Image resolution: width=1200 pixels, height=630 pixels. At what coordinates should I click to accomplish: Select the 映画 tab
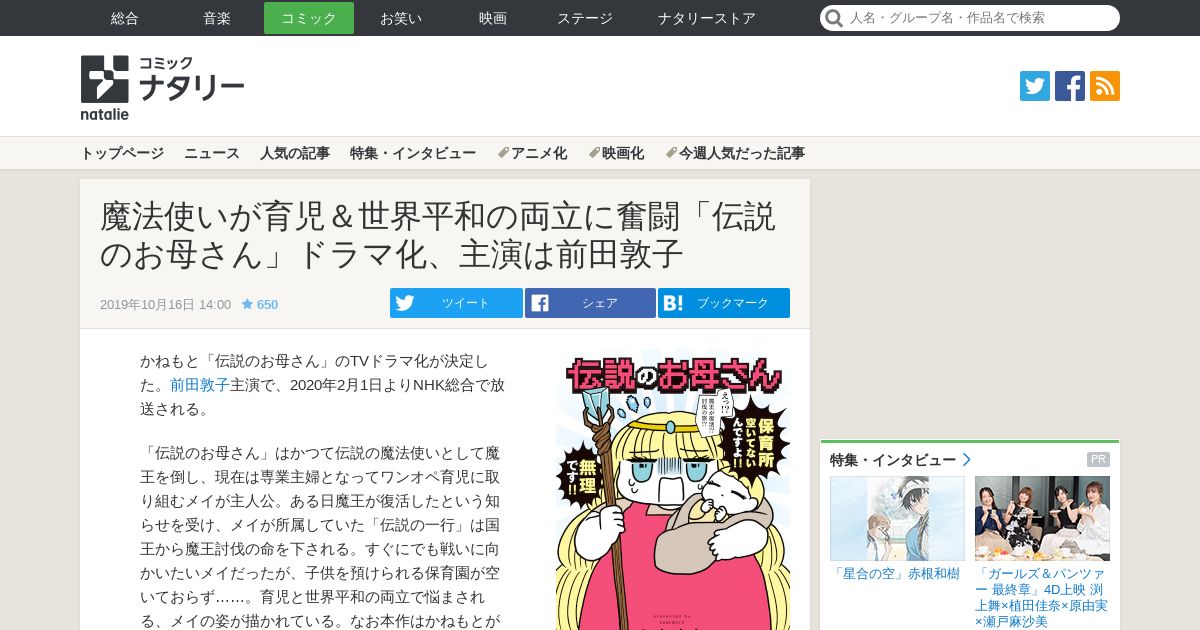point(493,18)
